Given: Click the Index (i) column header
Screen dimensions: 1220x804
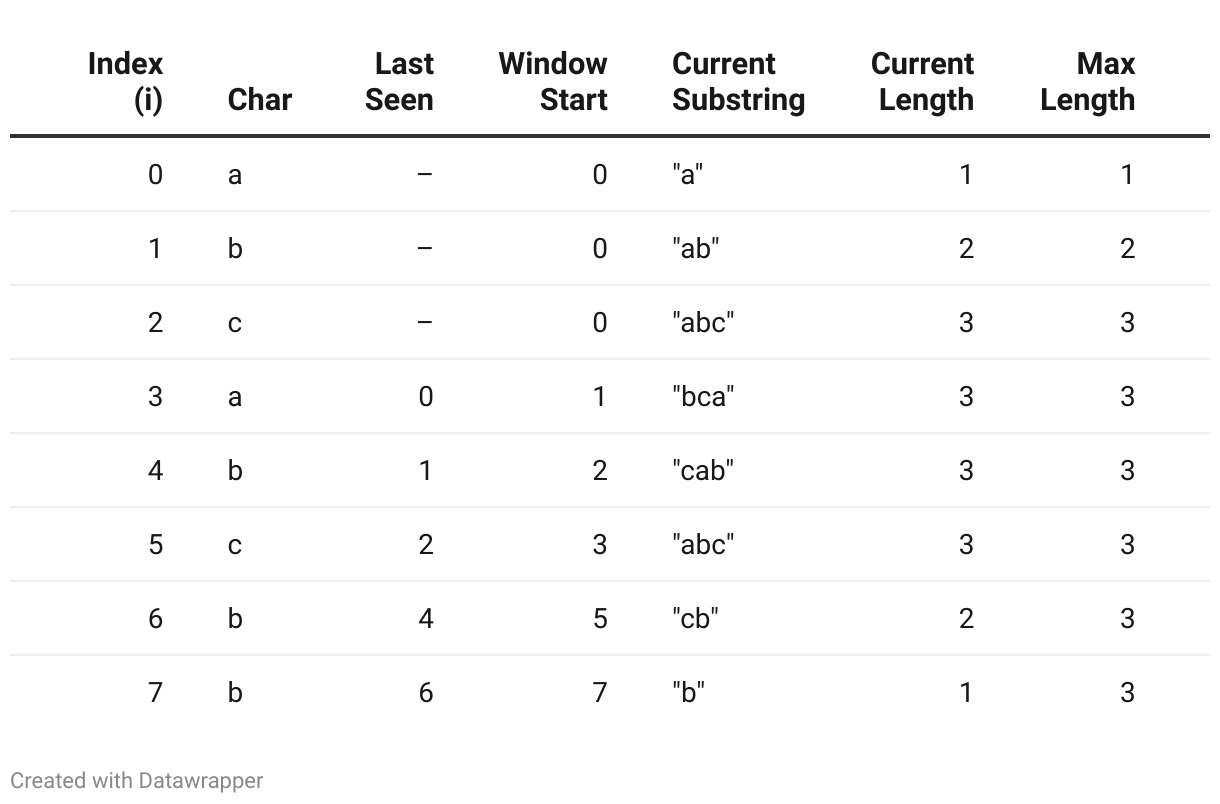Looking at the screenshot, I should click(x=125, y=82).
